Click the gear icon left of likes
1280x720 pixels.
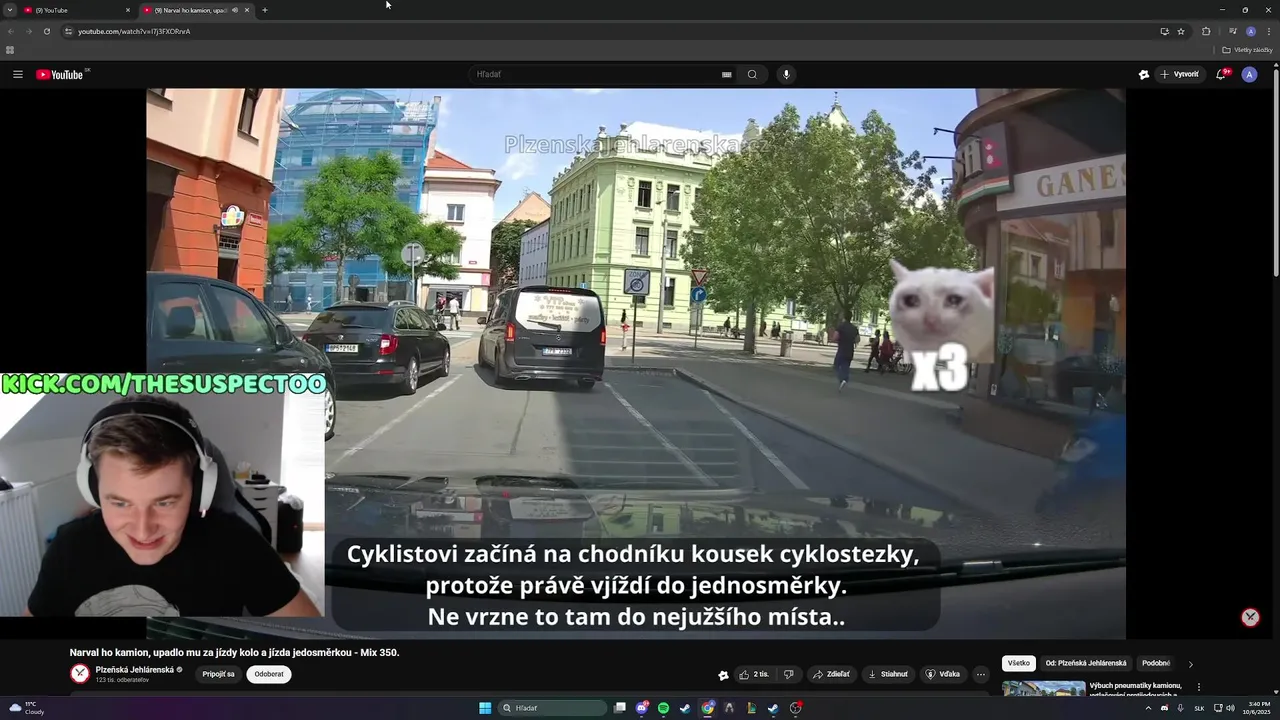(x=723, y=675)
